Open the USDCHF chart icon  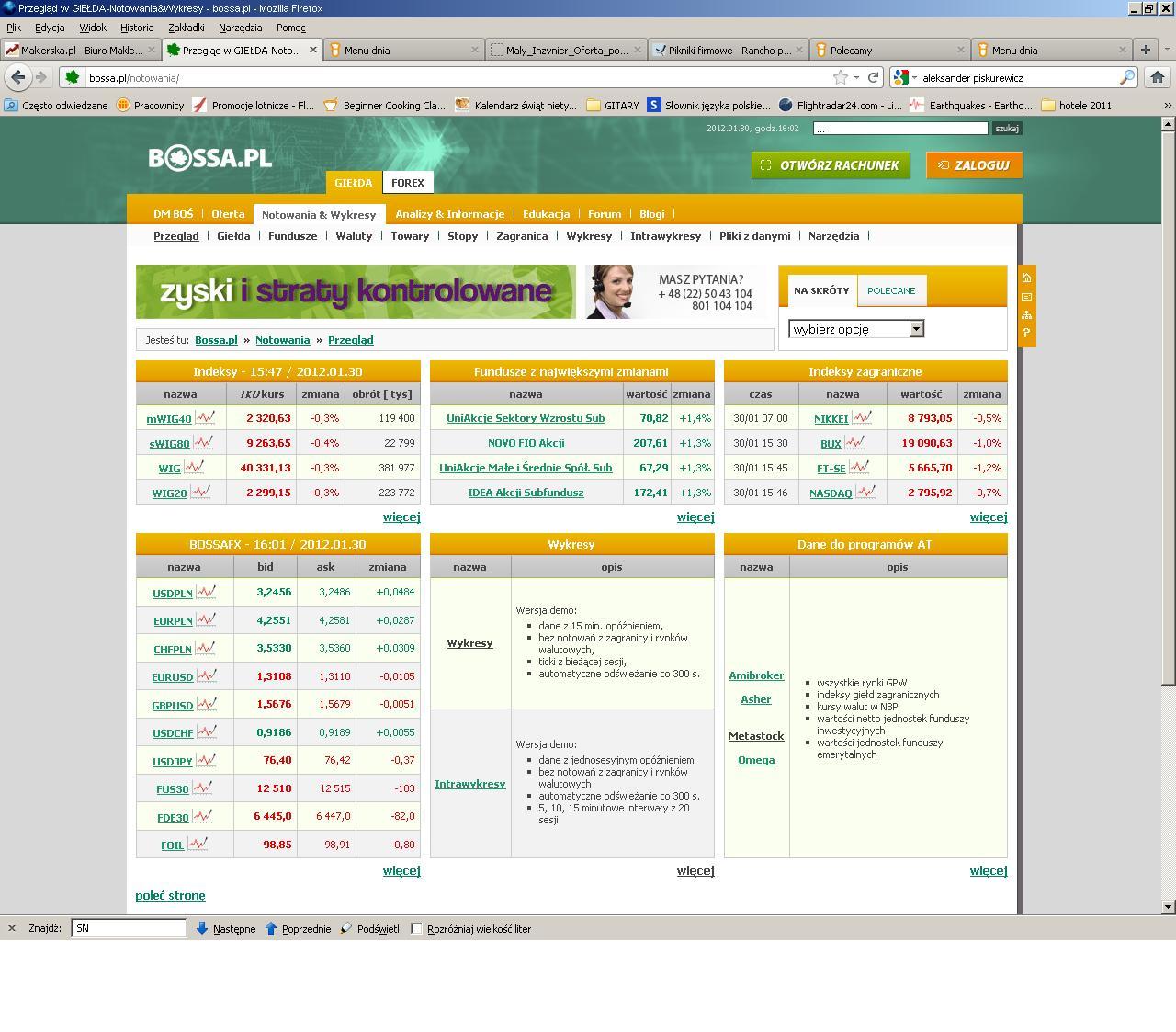(207, 732)
